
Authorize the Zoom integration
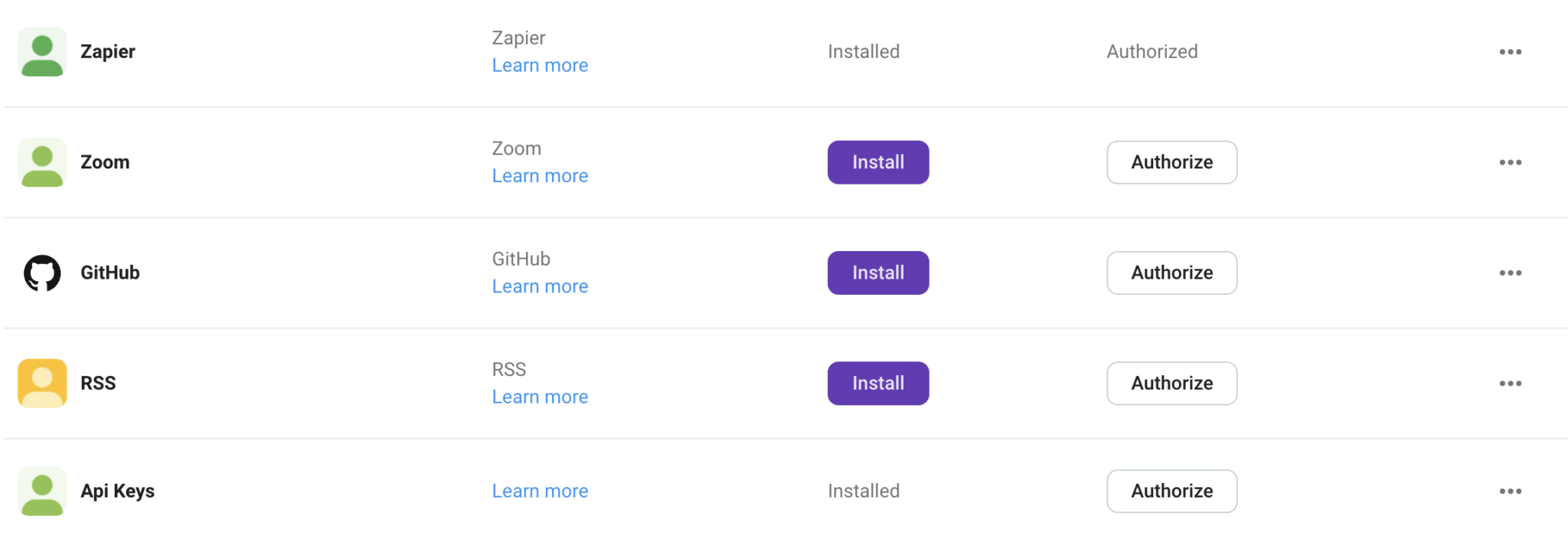(1171, 162)
